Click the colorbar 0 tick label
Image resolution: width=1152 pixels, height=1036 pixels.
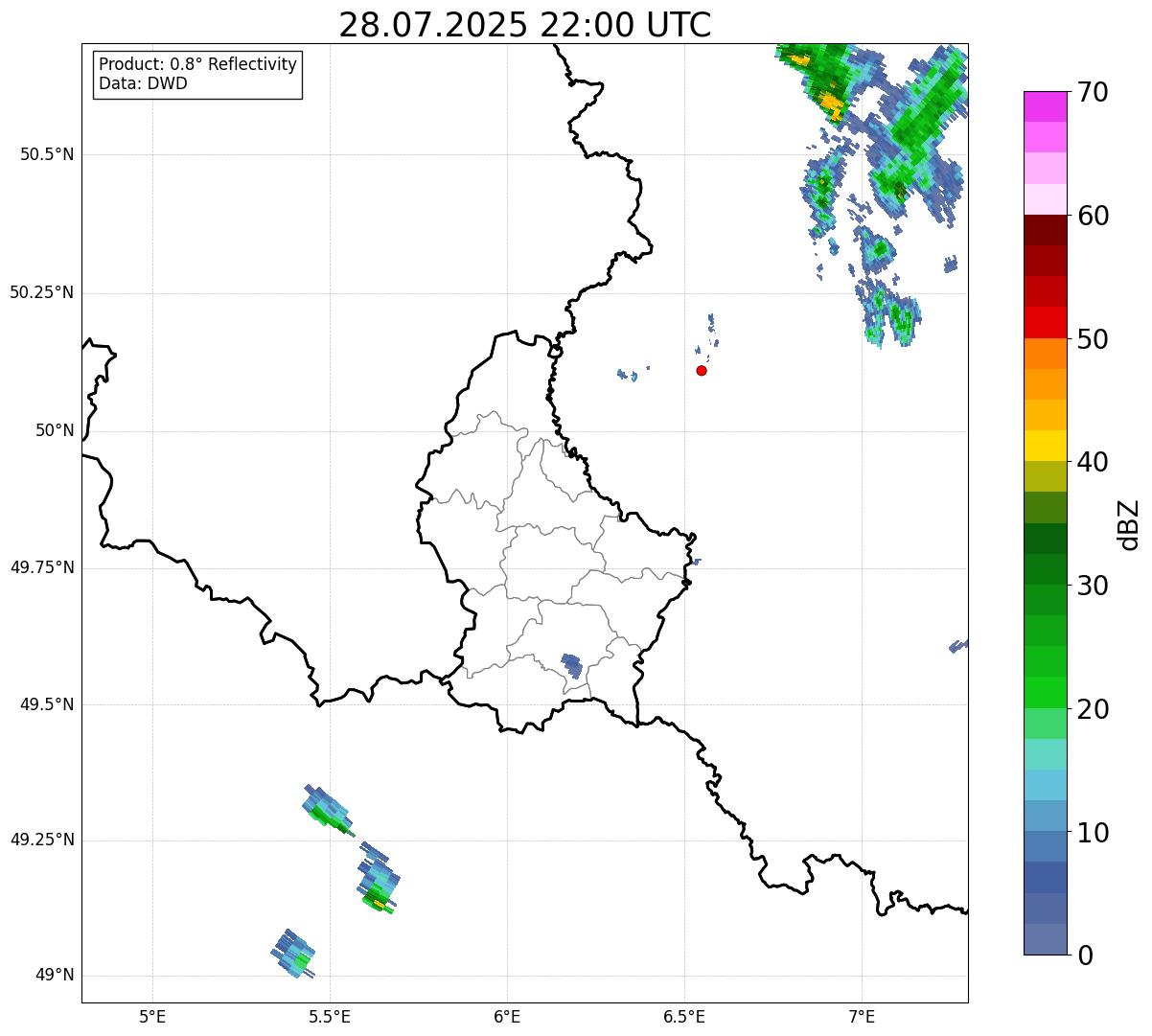click(x=1086, y=955)
